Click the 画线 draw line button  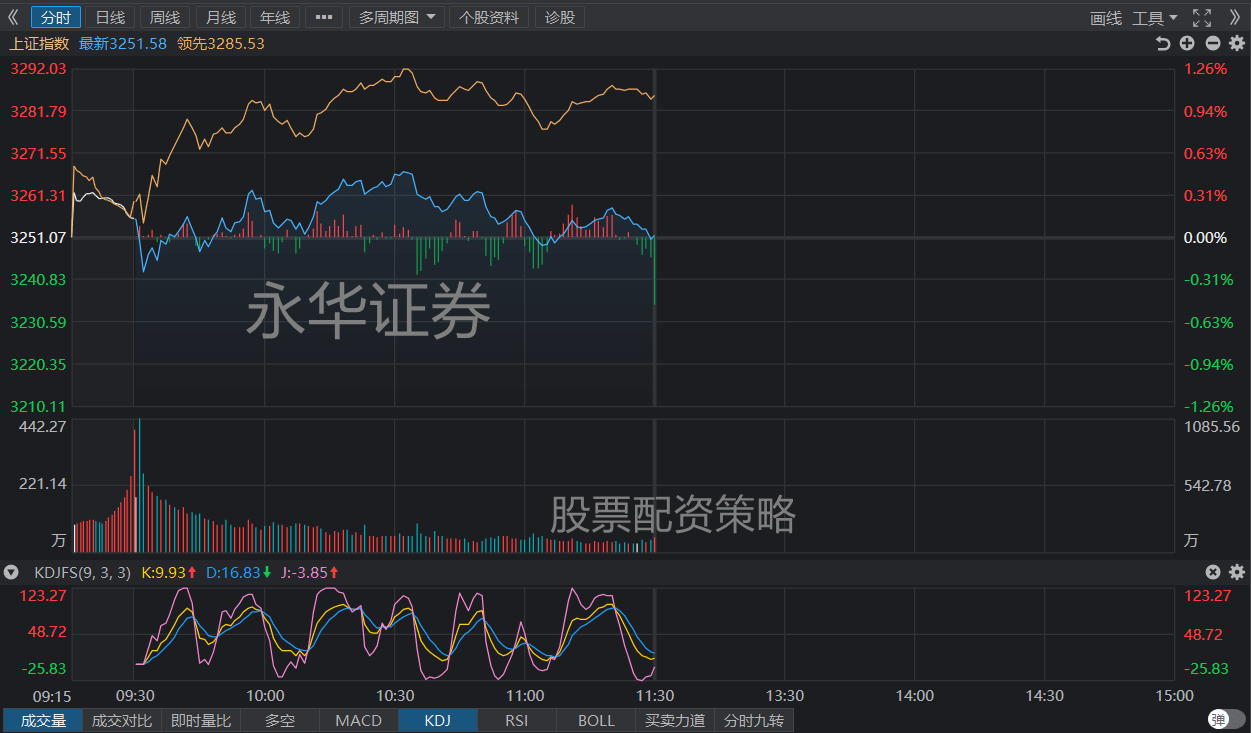click(x=1106, y=18)
